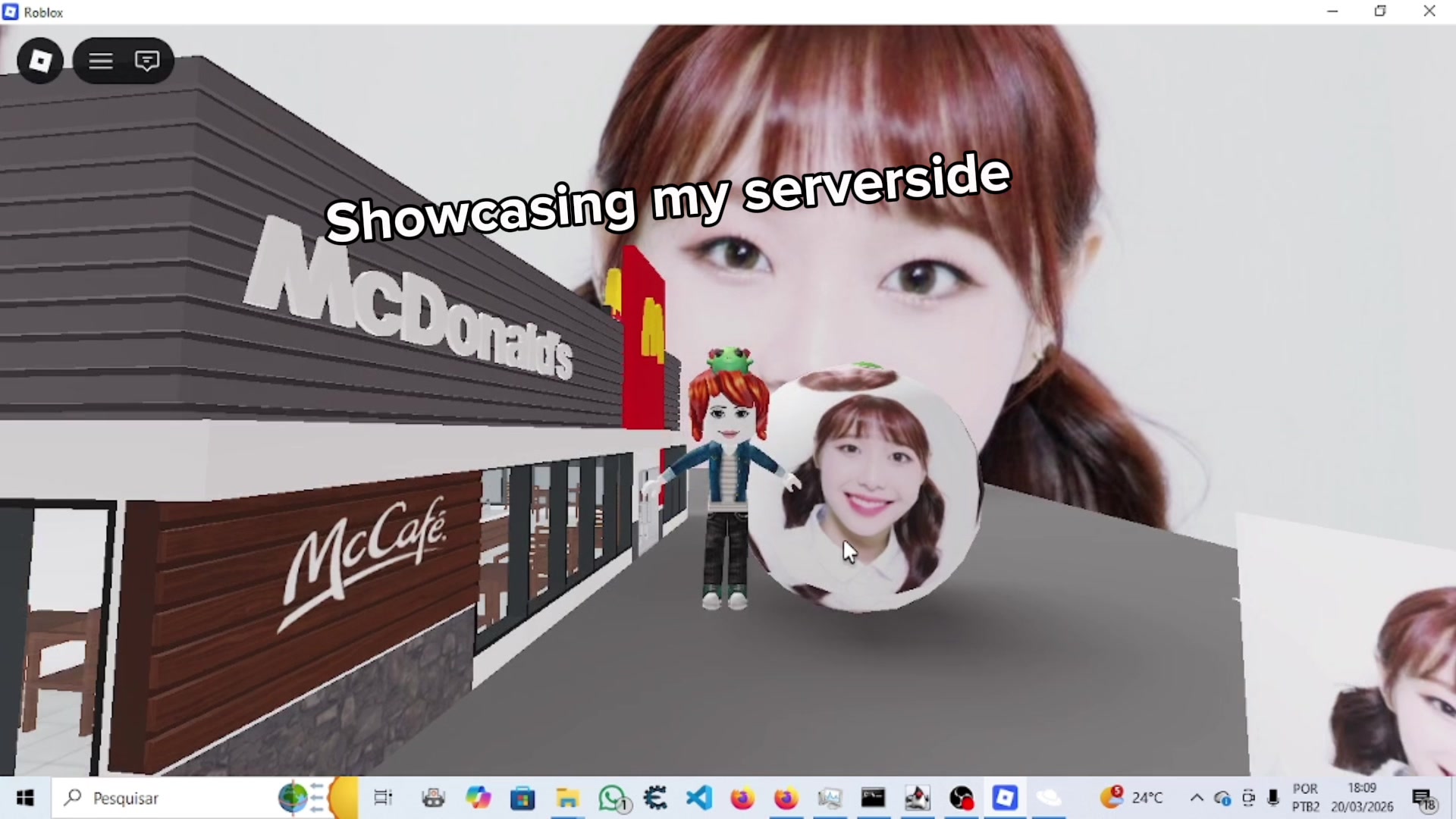Open the performance monitor taskbar icon

830,798
